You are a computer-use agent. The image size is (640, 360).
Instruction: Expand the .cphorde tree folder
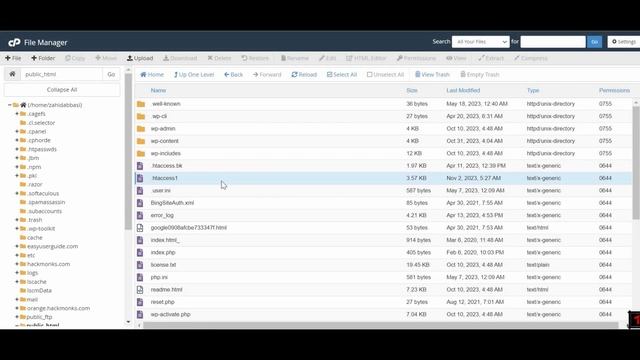17,140
